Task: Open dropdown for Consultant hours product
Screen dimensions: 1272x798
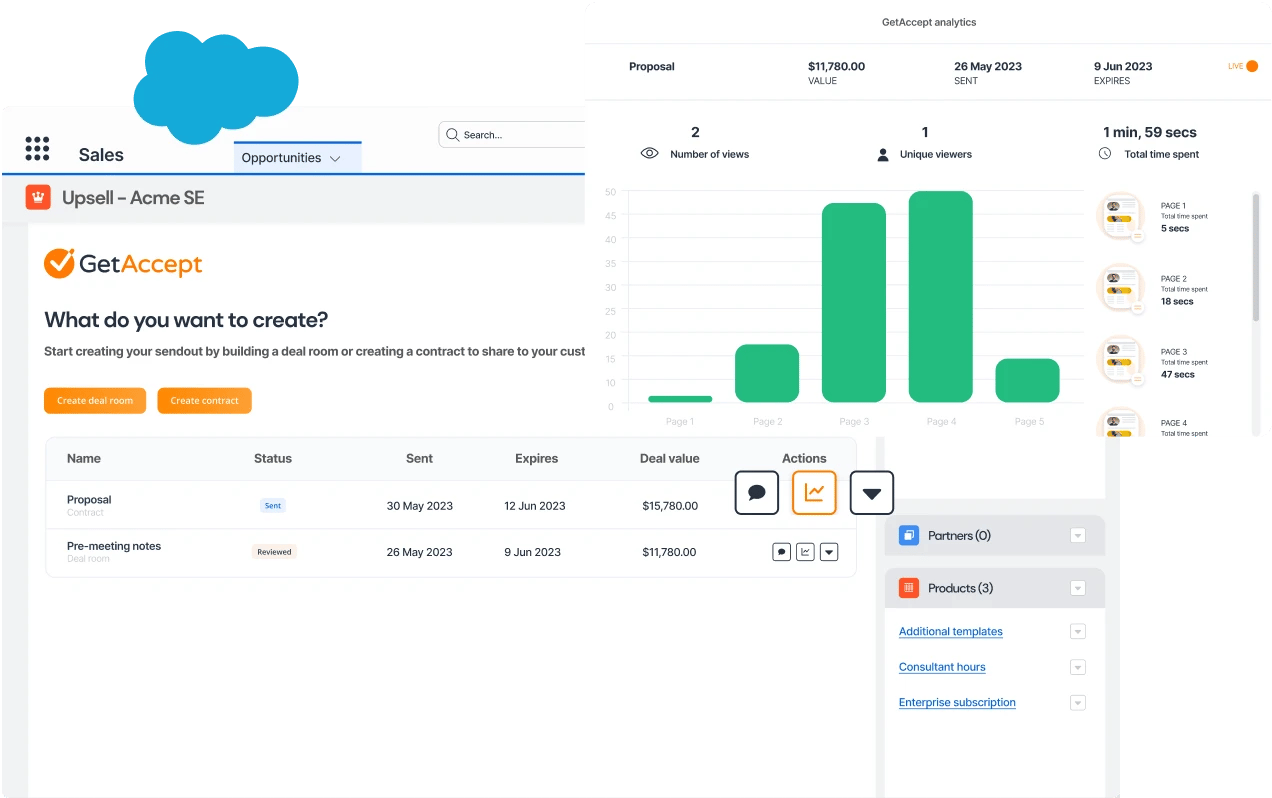Action: pyautogui.click(x=1078, y=667)
